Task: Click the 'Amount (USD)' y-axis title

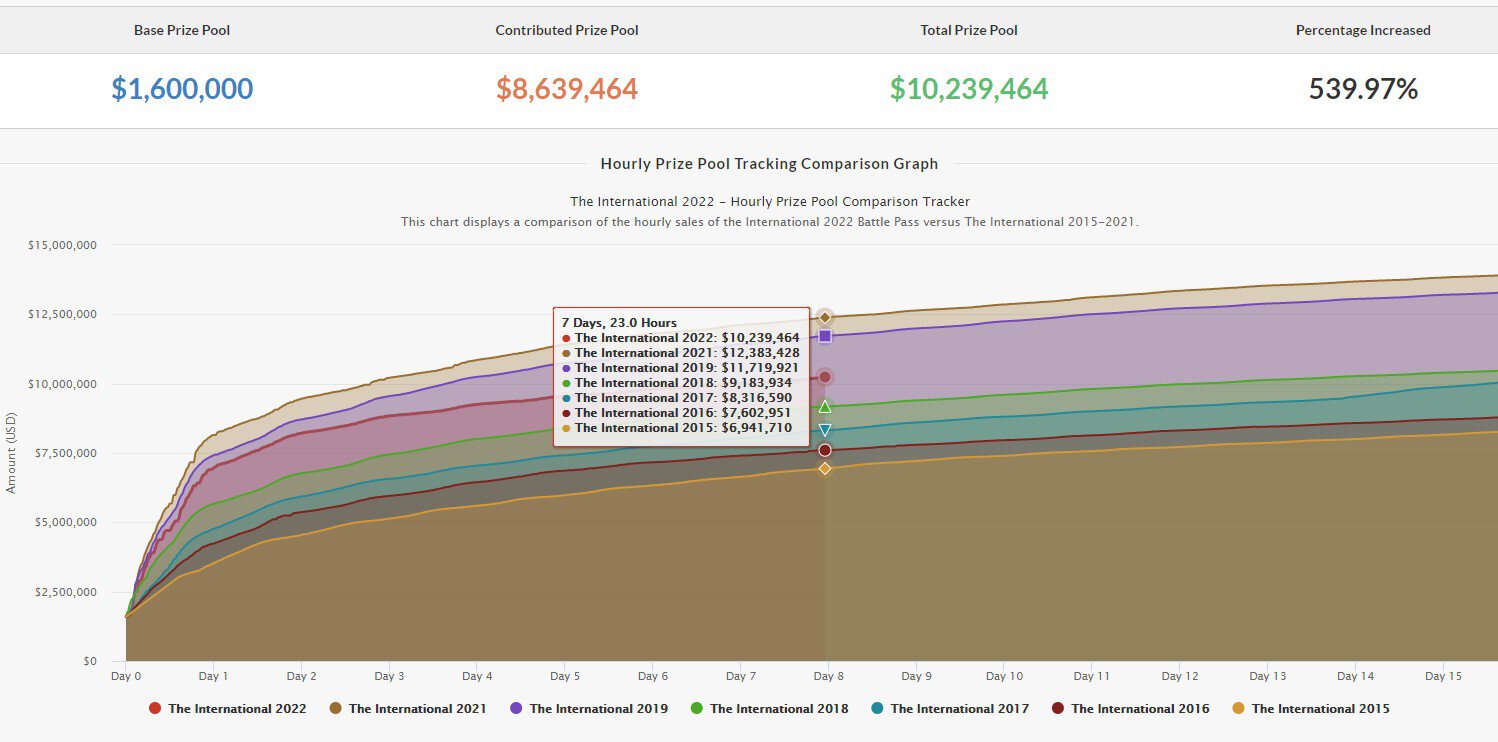Action: tap(12, 452)
